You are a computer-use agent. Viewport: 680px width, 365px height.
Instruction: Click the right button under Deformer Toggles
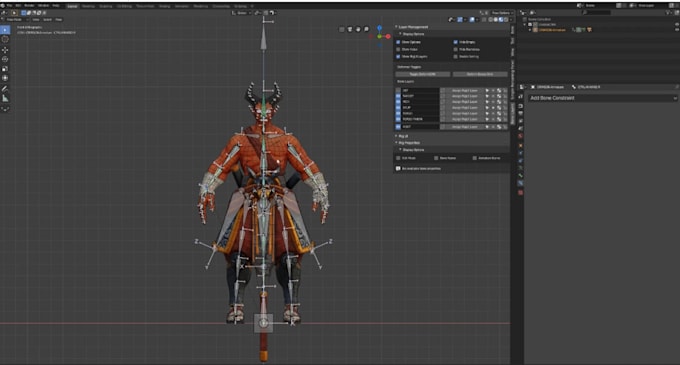coord(480,75)
